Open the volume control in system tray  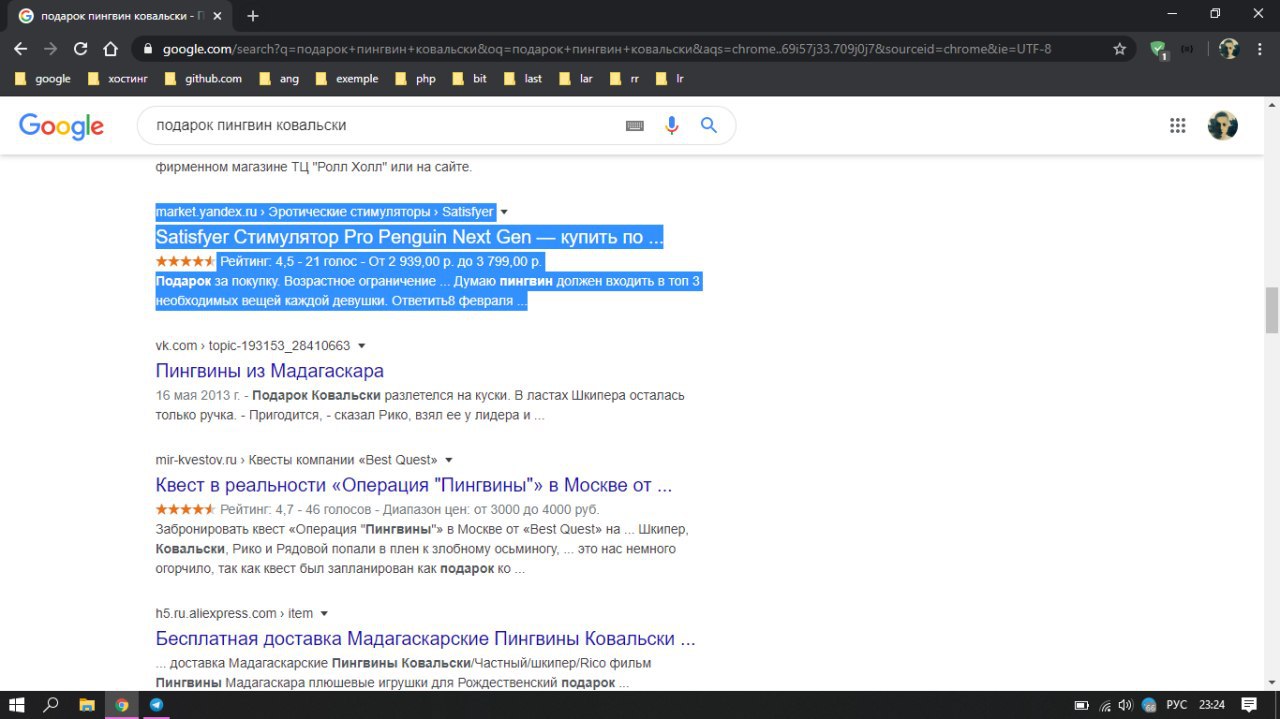coord(1124,705)
